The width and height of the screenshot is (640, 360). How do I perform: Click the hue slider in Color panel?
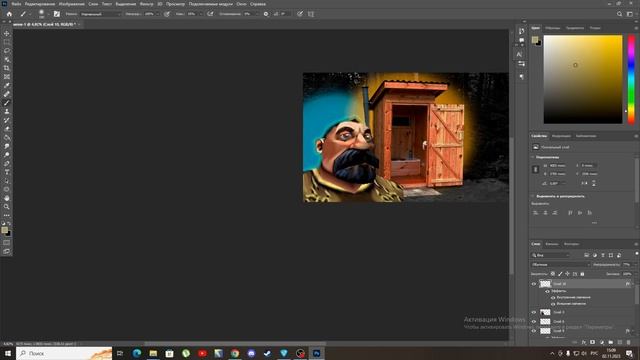click(x=631, y=79)
